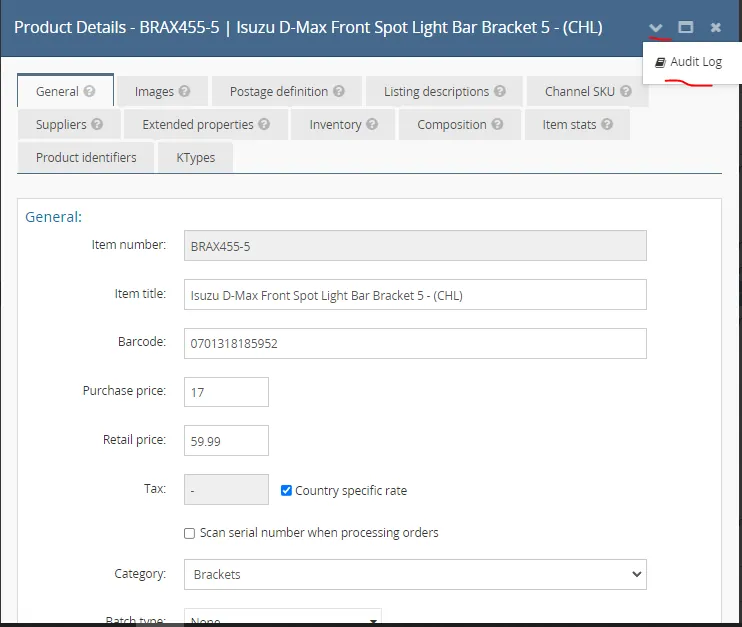Click the Audit Log book icon
This screenshot has width=742, height=627.
click(x=660, y=62)
